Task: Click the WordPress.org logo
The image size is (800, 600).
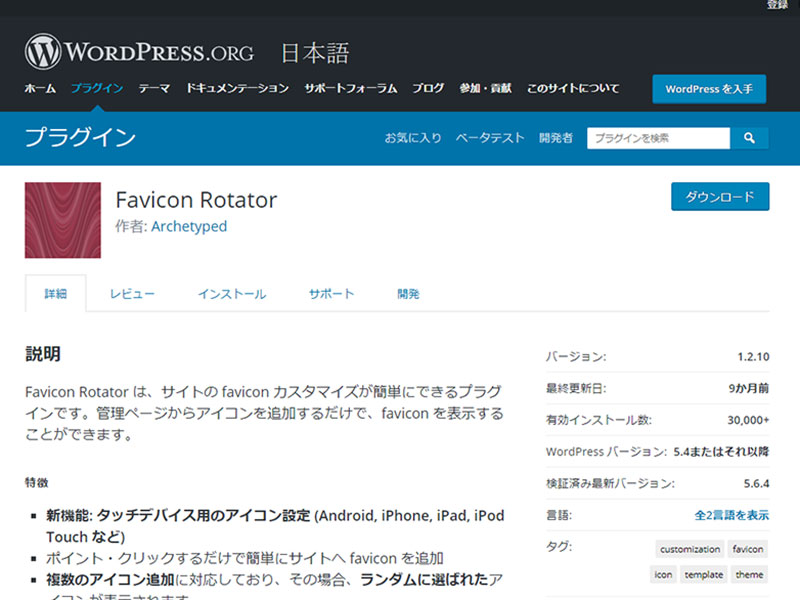Action: (x=139, y=52)
